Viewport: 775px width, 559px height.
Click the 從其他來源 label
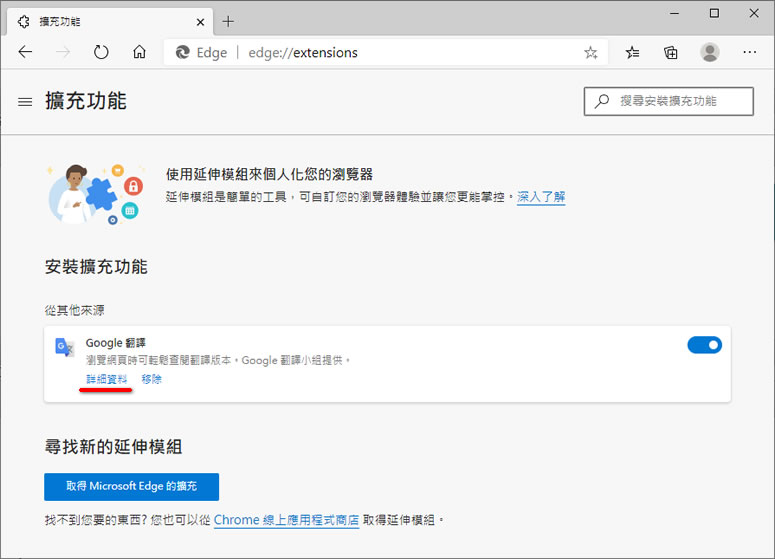coord(75,310)
